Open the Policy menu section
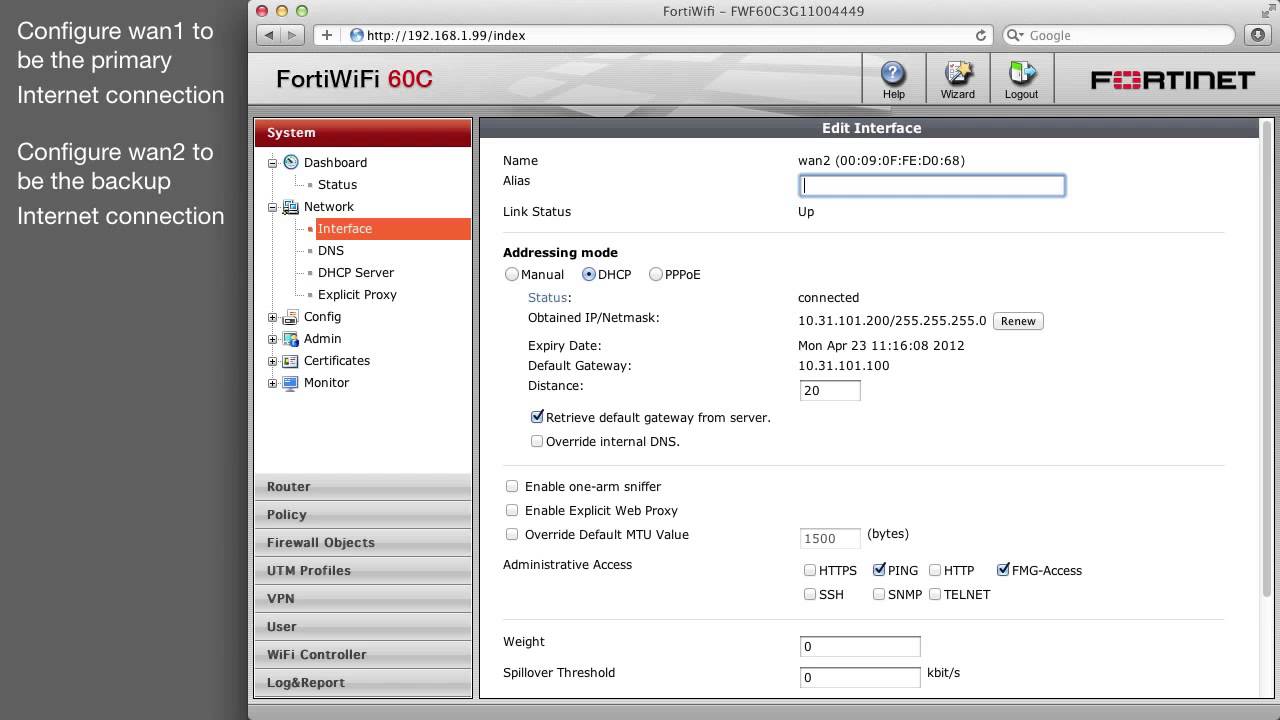Image resolution: width=1280 pixels, height=720 pixels. pos(363,514)
